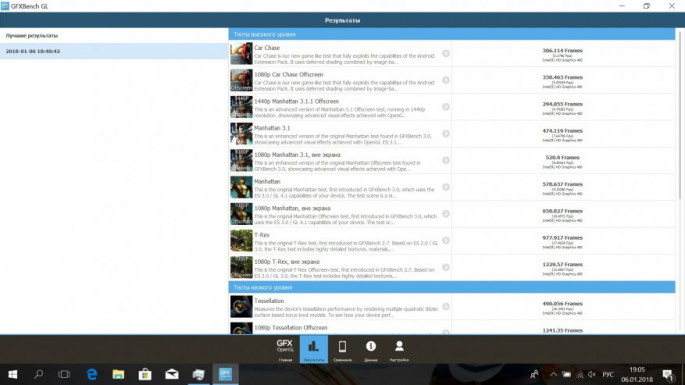Open info icon for Tessellation
This screenshot has width=685, height=385.
[x=446, y=306]
